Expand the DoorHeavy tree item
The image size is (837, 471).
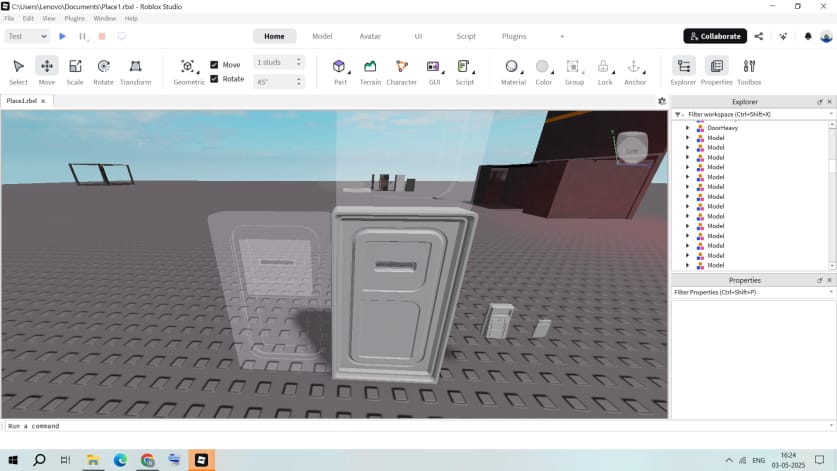[688, 128]
